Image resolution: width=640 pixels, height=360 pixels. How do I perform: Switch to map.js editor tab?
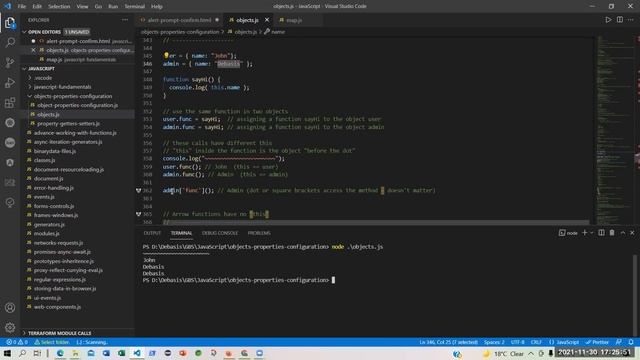tap(294, 20)
